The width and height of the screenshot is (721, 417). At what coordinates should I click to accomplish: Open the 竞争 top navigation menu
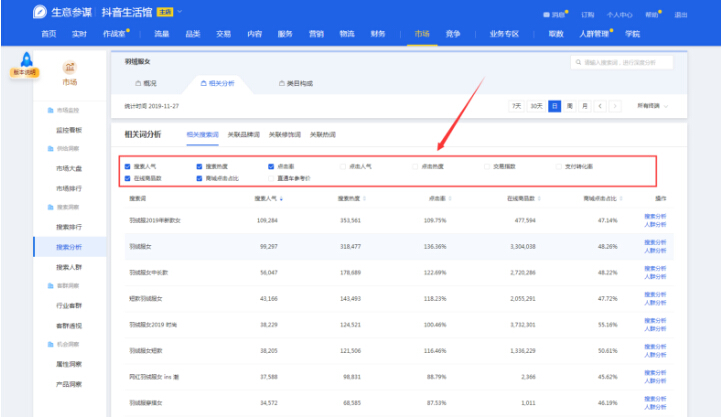coord(452,33)
